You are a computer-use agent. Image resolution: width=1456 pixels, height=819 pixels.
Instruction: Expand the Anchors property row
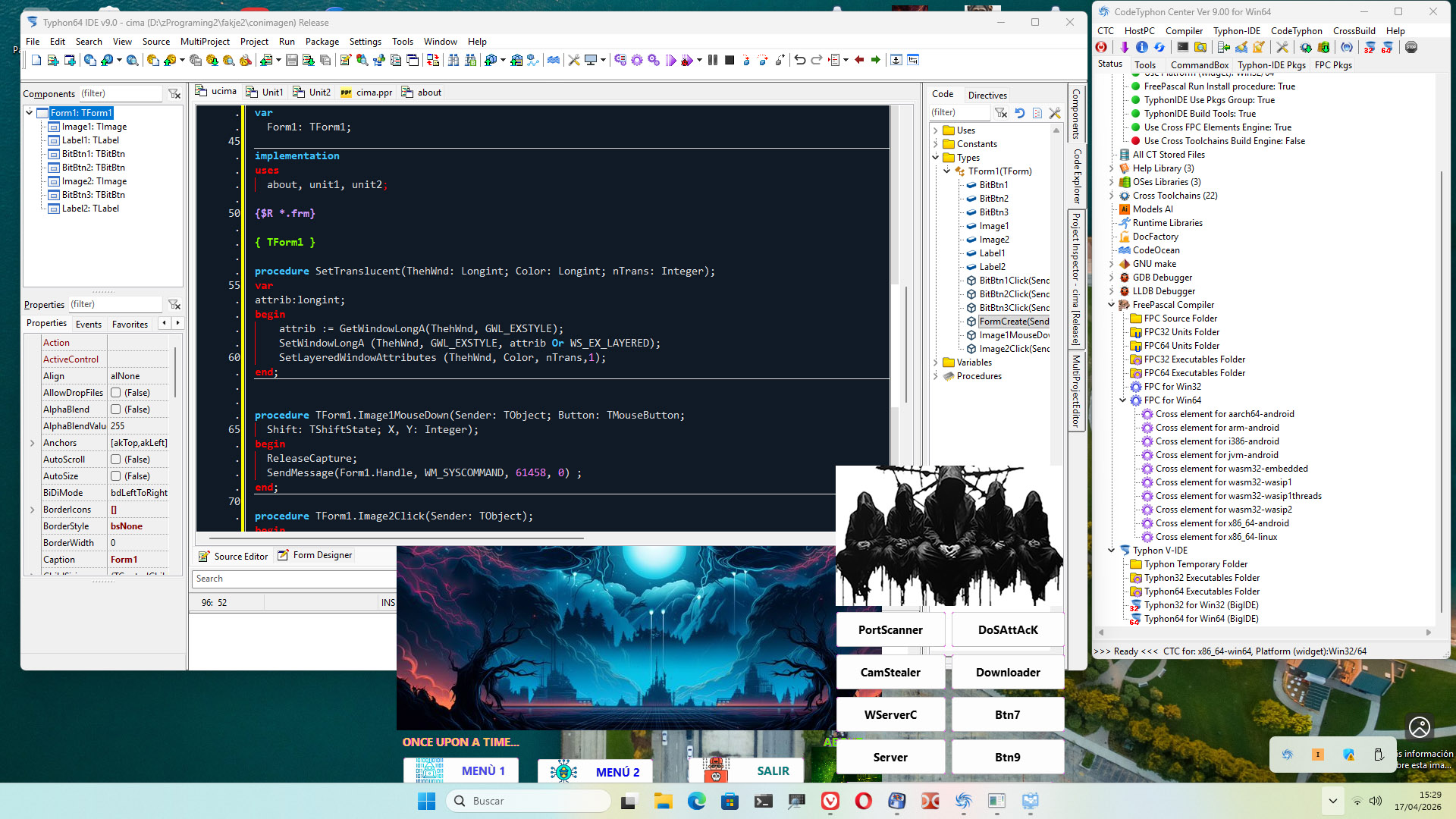click(x=32, y=443)
